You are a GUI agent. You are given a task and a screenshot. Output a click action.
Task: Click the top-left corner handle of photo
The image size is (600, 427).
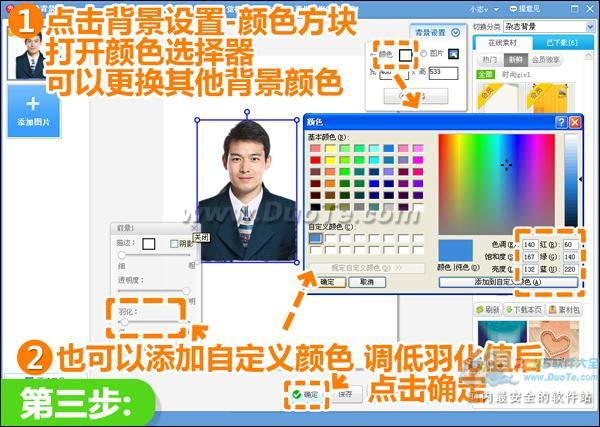197,120
